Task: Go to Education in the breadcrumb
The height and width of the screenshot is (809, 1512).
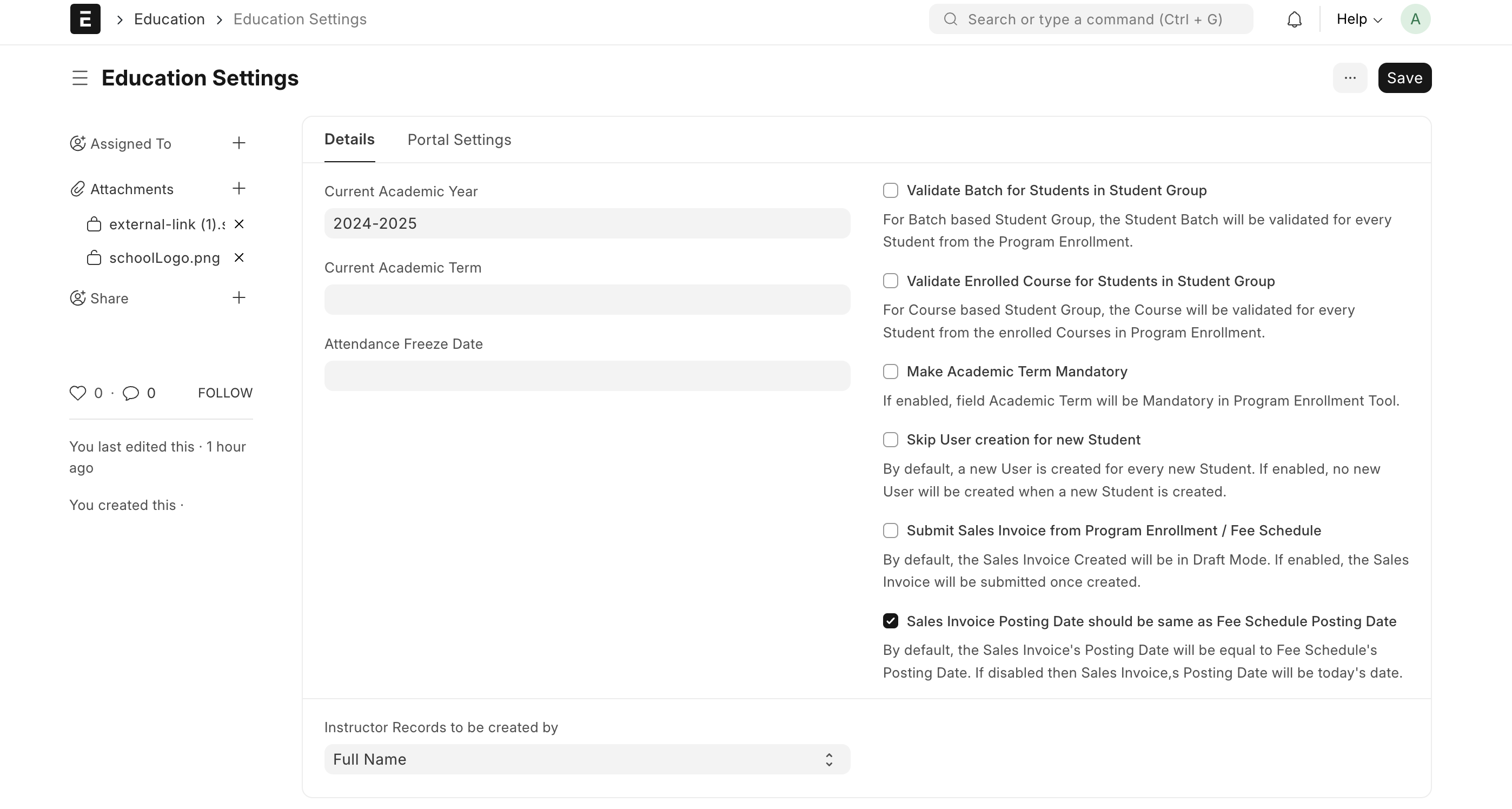Action: coord(169,19)
